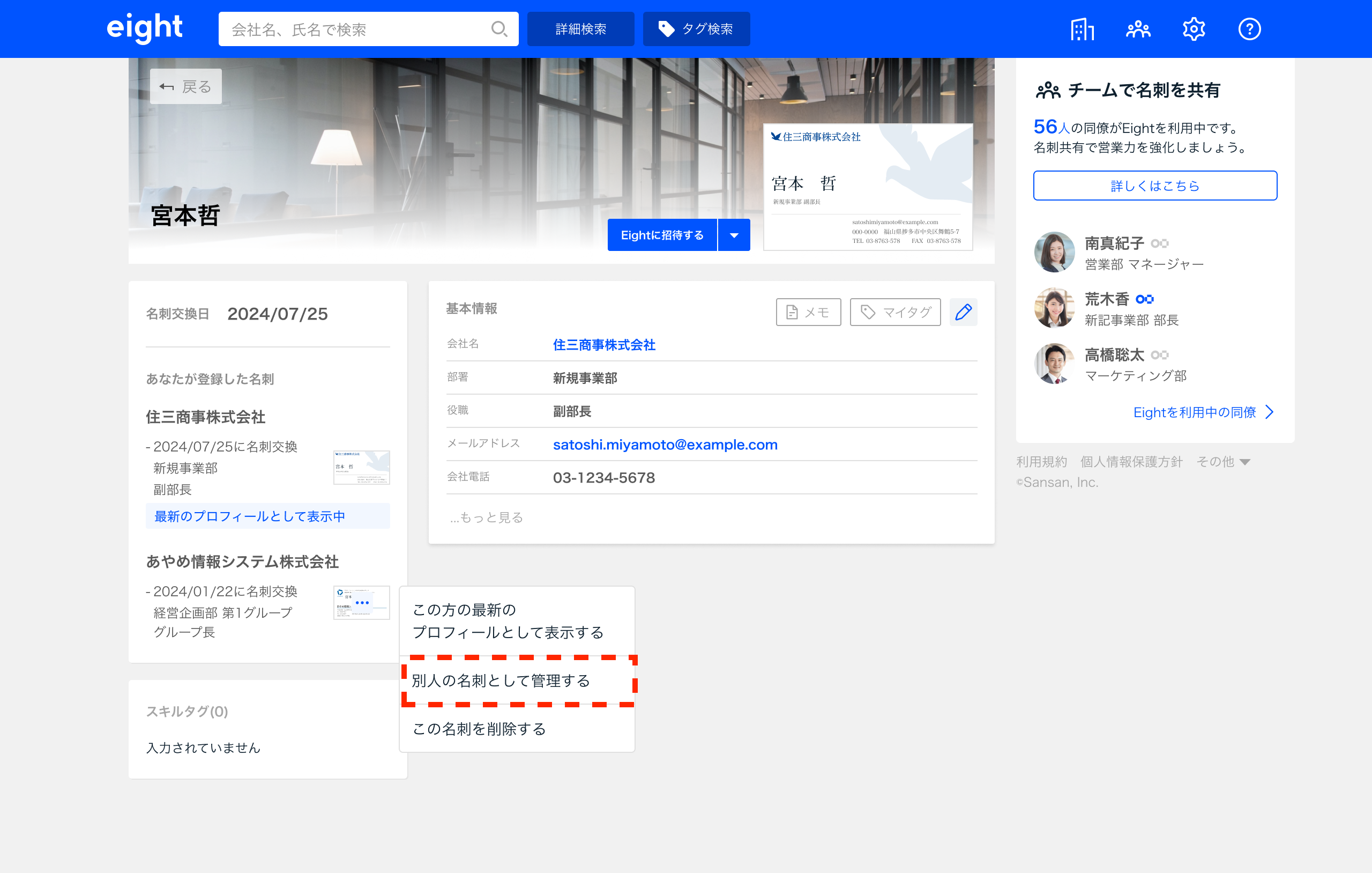The width and height of the screenshot is (1372, 873).
Task: Click the search magnifier icon
Action: pos(498,29)
